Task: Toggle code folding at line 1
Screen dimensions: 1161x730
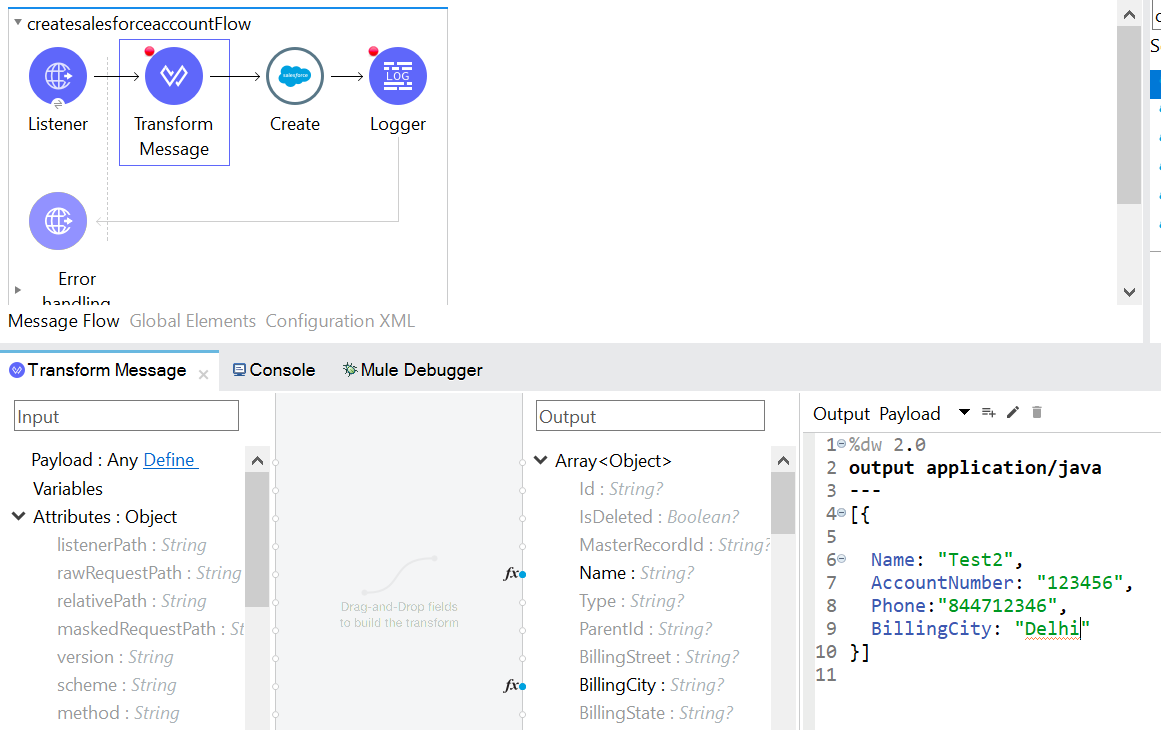Action: [841, 444]
